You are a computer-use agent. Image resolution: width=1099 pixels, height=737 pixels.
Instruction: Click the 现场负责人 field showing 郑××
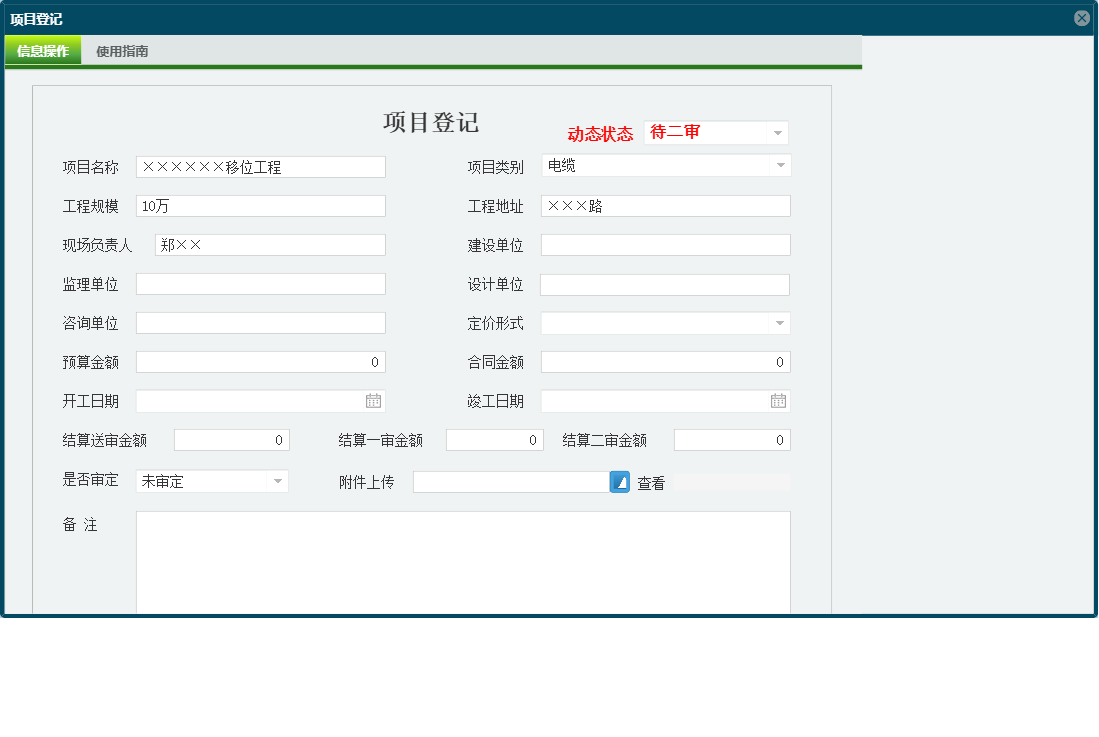pyautogui.click(x=269, y=244)
